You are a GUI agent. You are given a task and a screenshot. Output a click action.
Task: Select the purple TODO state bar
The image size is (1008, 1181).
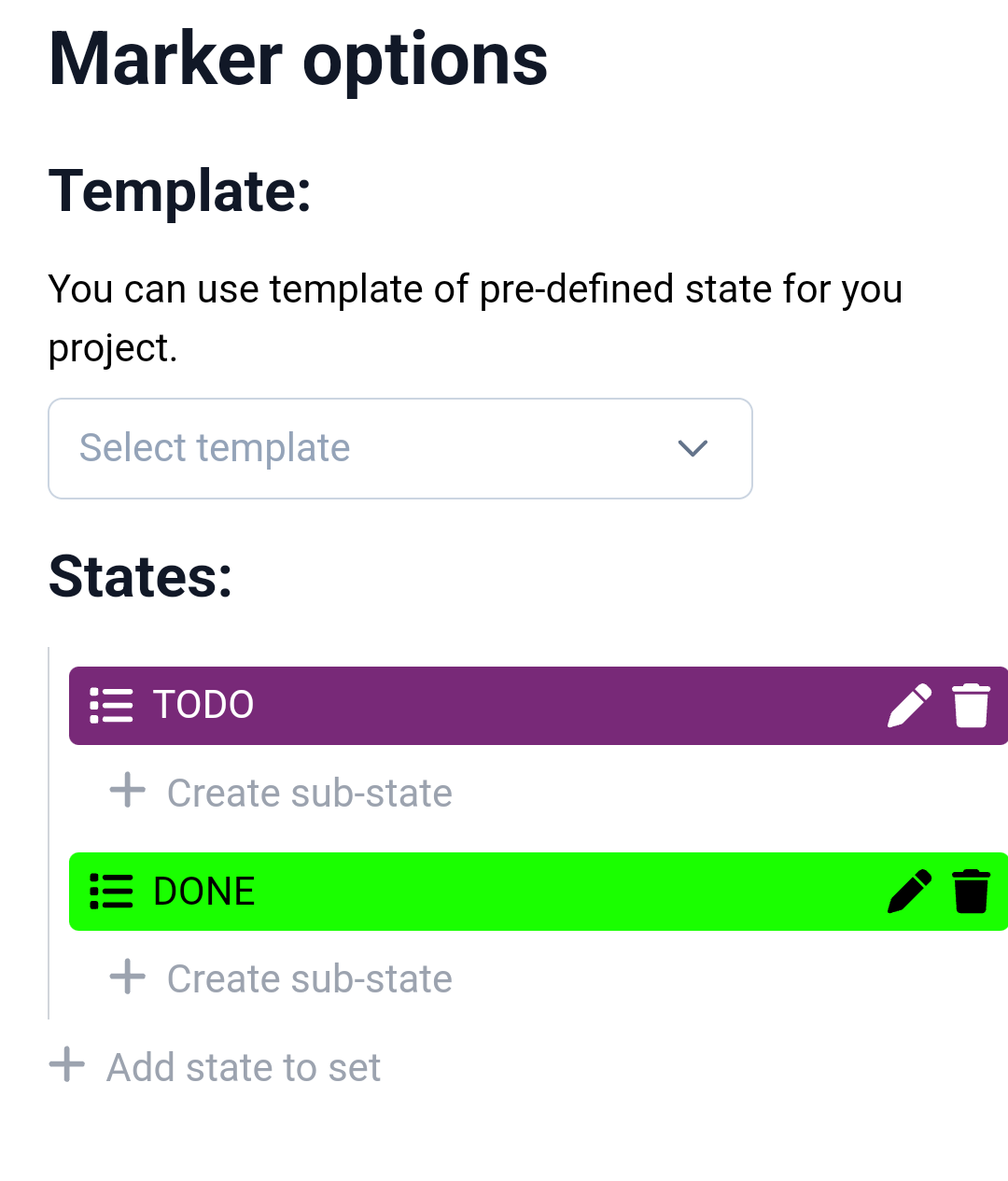click(539, 706)
